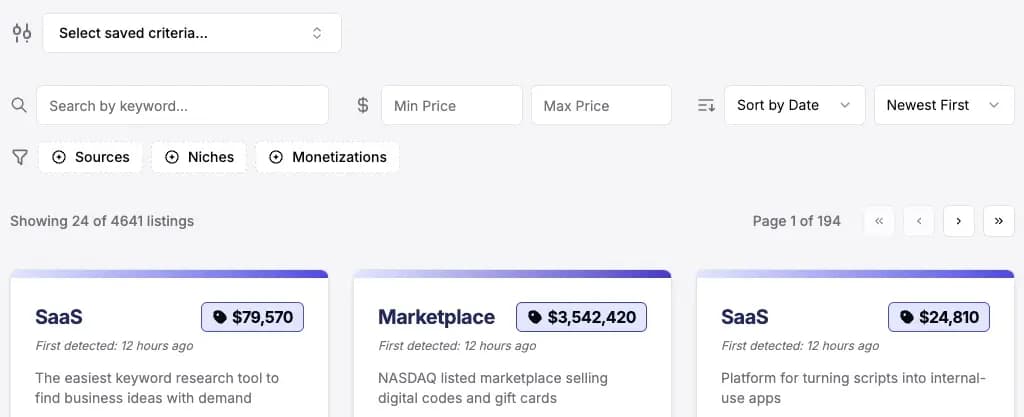Image resolution: width=1024 pixels, height=417 pixels.
Task: Jump to the last page of listings
Action: [x=999, y=221]
